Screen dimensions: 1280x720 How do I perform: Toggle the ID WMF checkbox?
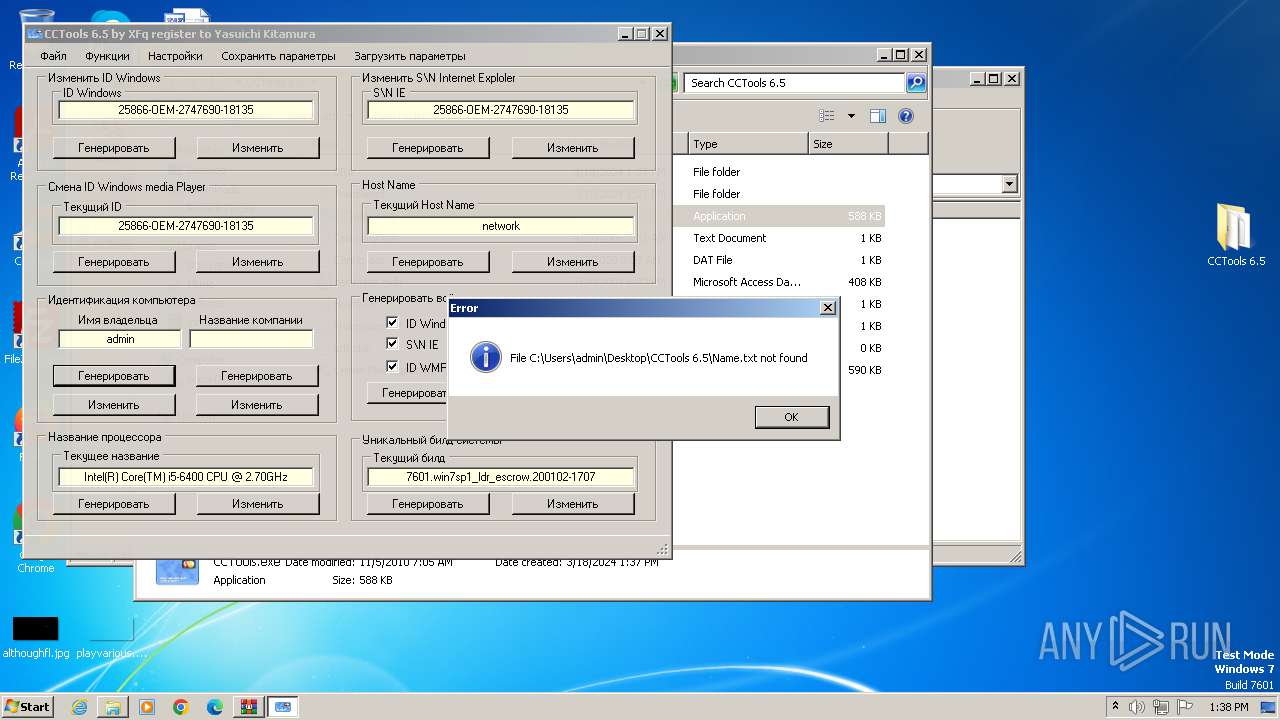[x=393, y=367]
